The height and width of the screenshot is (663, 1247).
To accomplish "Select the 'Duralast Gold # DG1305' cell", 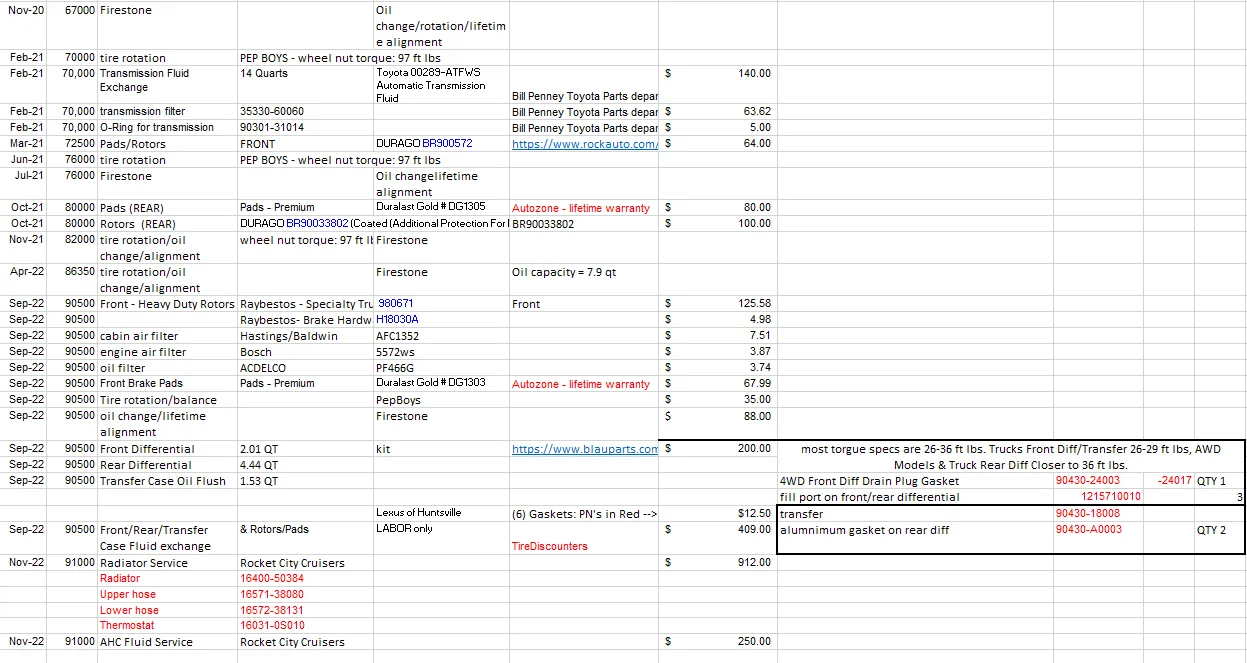I will 441,208.
